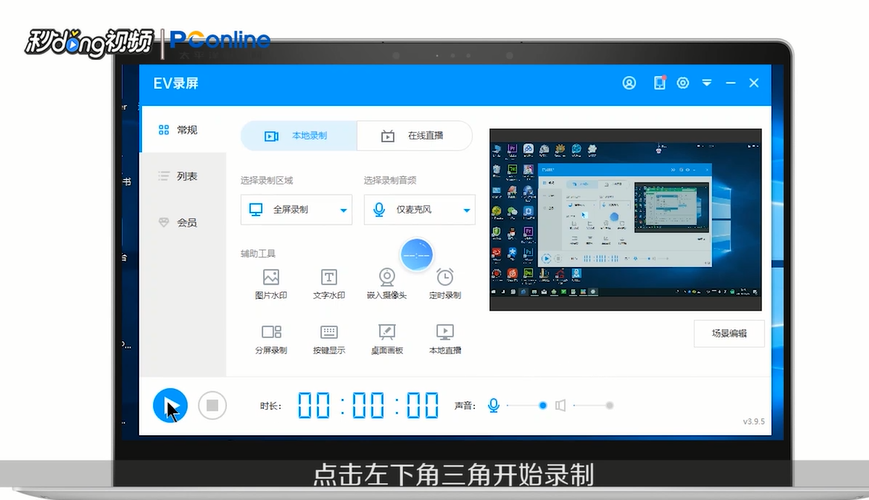869x500 pixels.
Task: Enable the 按键显示 keystroke display tool
Action: click(329, 339)
